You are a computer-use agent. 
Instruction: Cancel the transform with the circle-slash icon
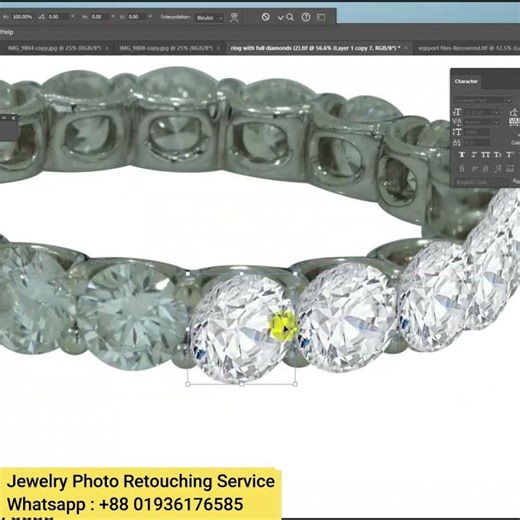(265, 17)
